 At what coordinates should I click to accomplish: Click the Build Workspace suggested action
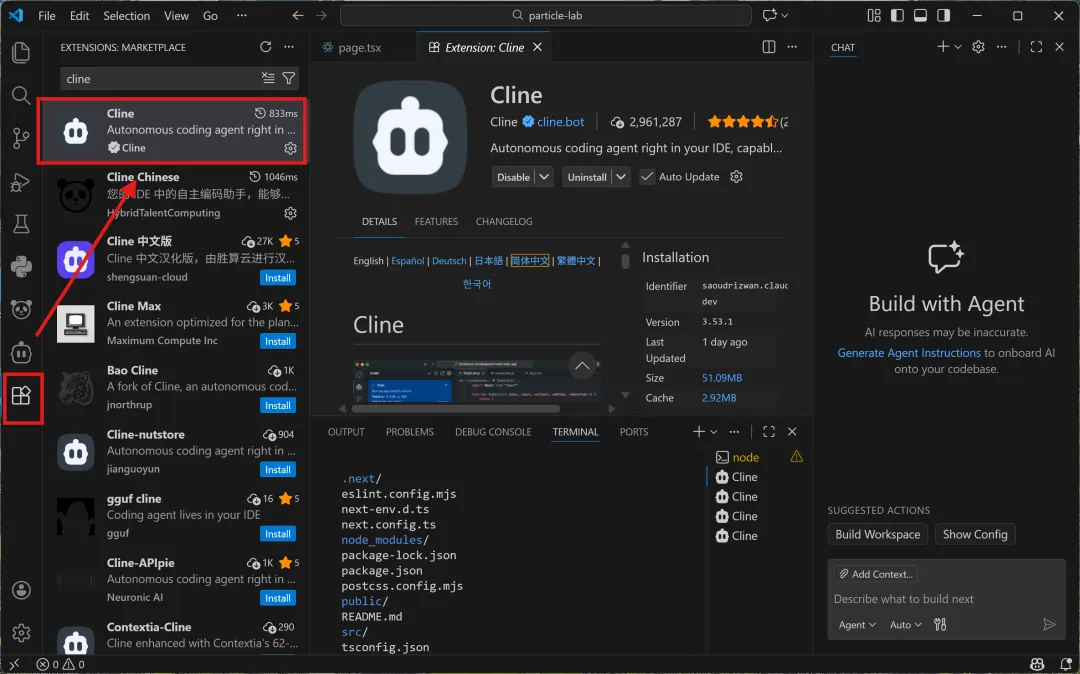[x=878, y=534]
